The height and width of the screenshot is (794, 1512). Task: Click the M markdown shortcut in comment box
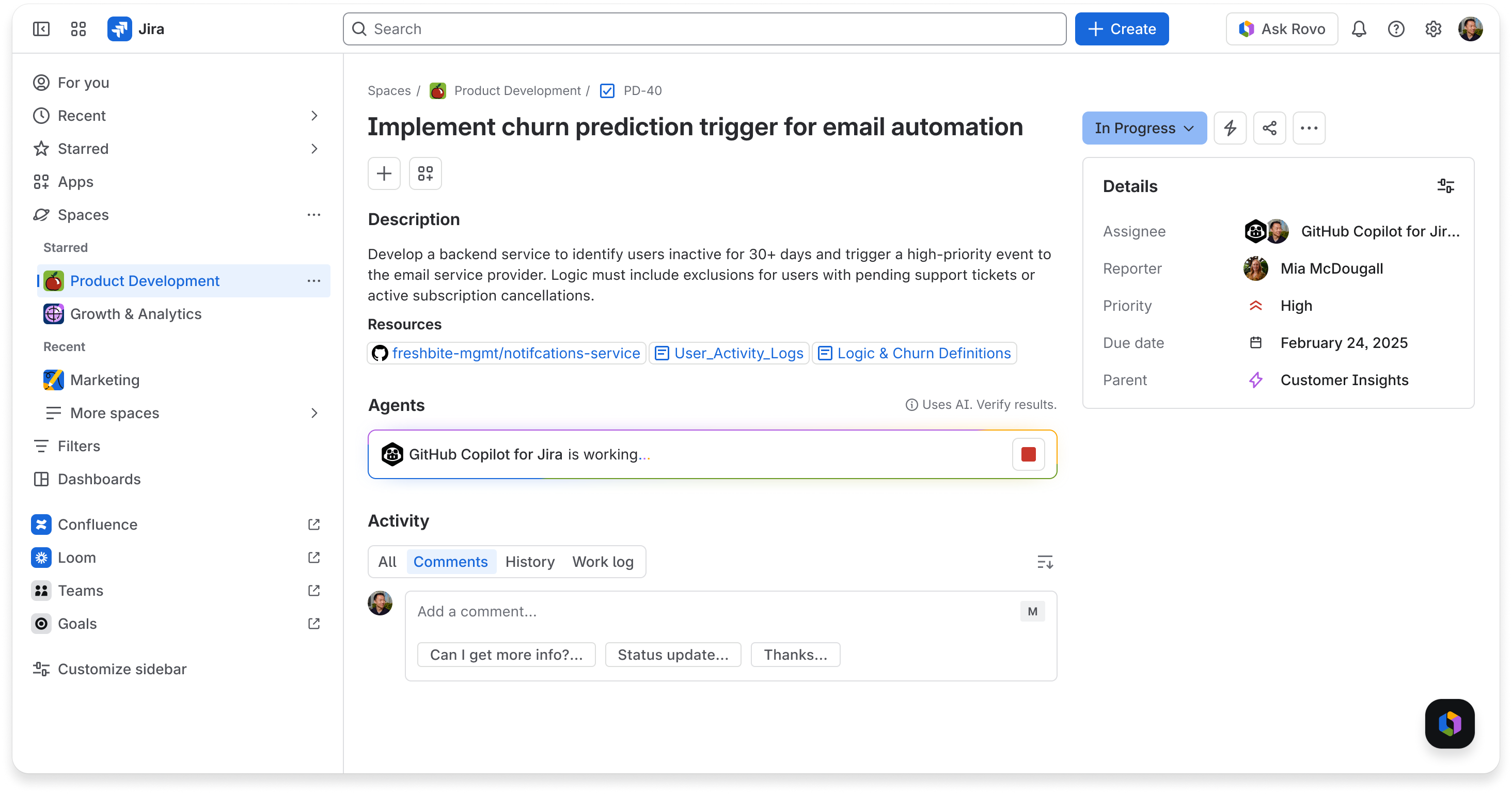pos(1032,611)
